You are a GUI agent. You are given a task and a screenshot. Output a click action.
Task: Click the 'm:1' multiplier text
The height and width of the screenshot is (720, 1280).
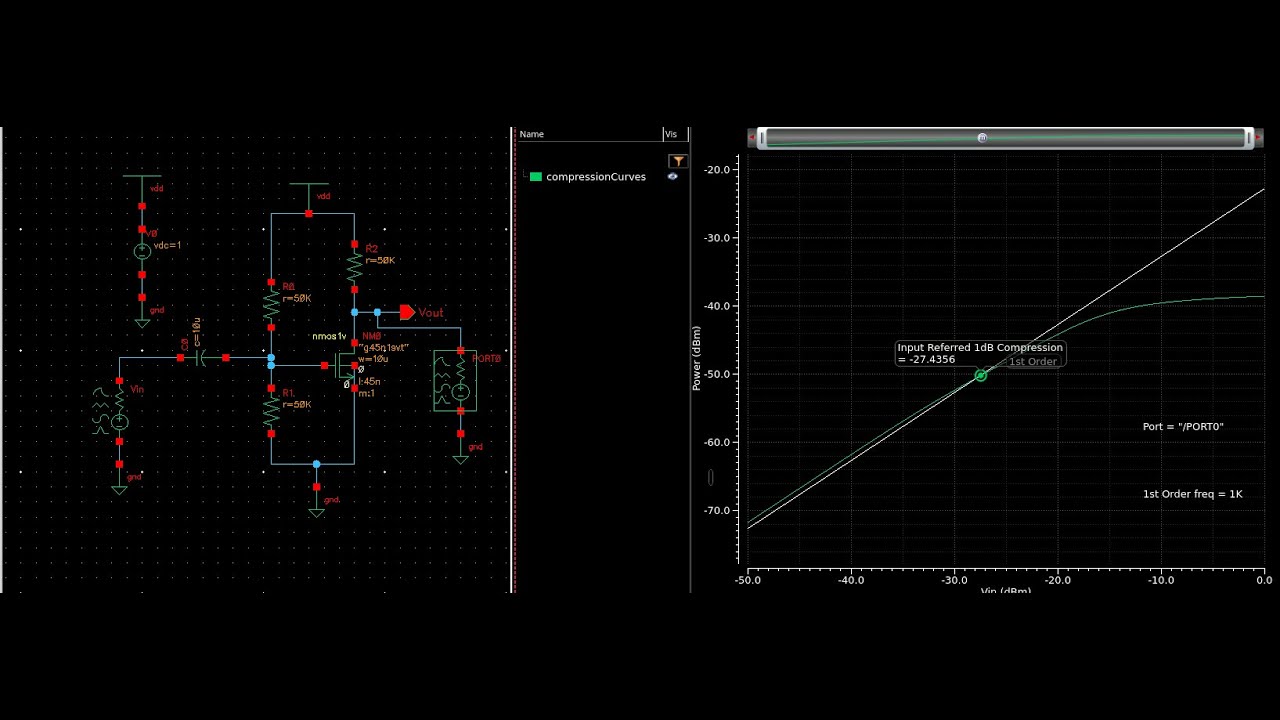pos(366,394)
